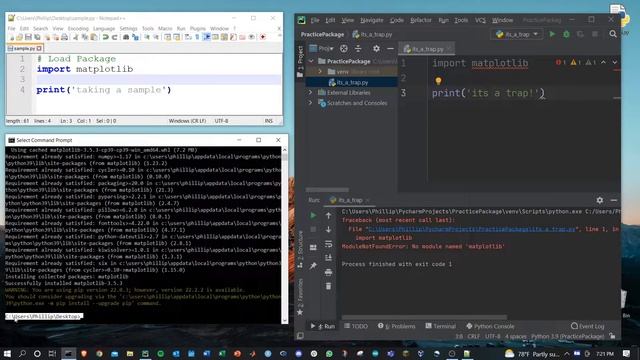Start debugging with the PyCharm bug icon
Screen dimensions: 640x360
click(567, 34)
